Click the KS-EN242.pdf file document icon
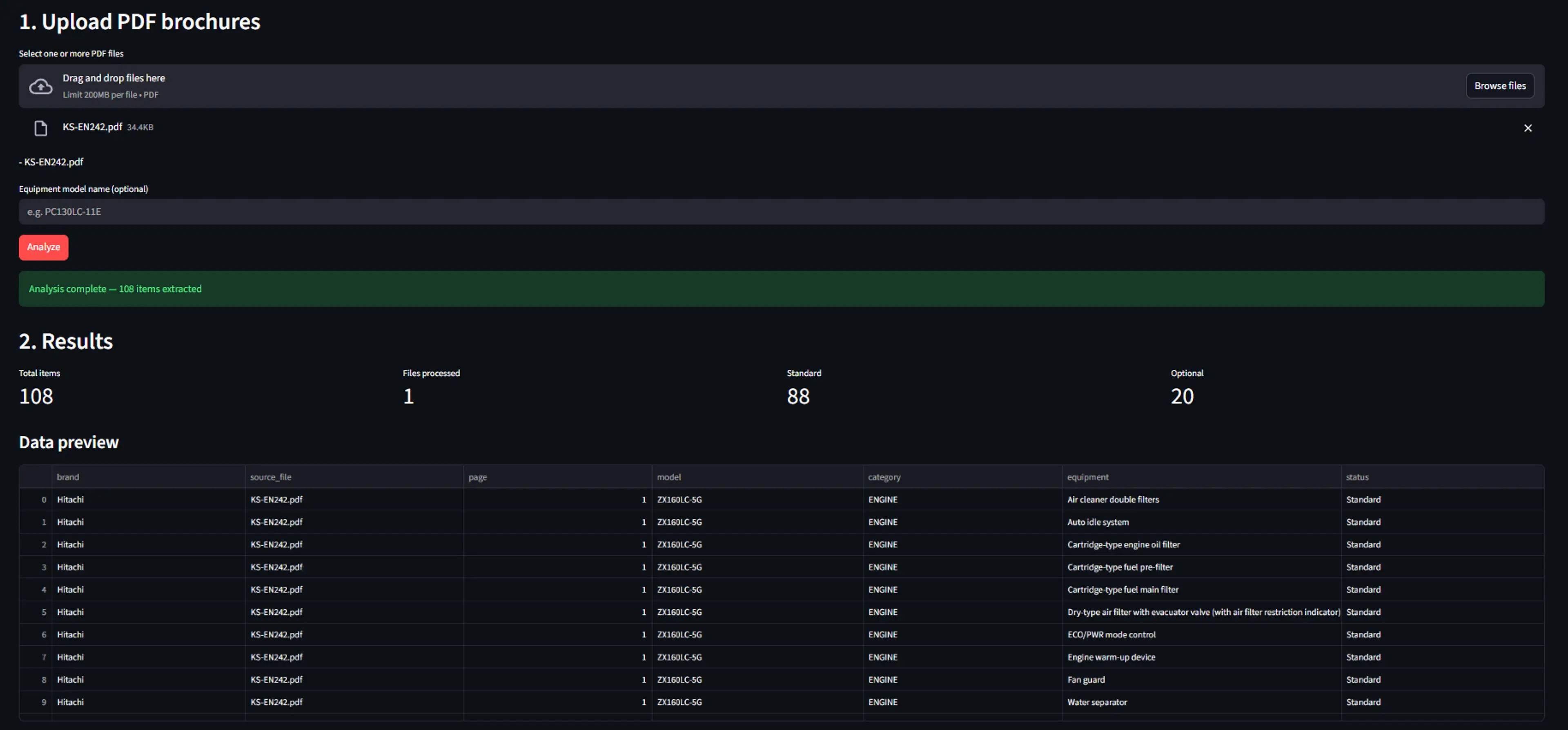The width and height of the screenshot is (1568, 730). (41, 128)
